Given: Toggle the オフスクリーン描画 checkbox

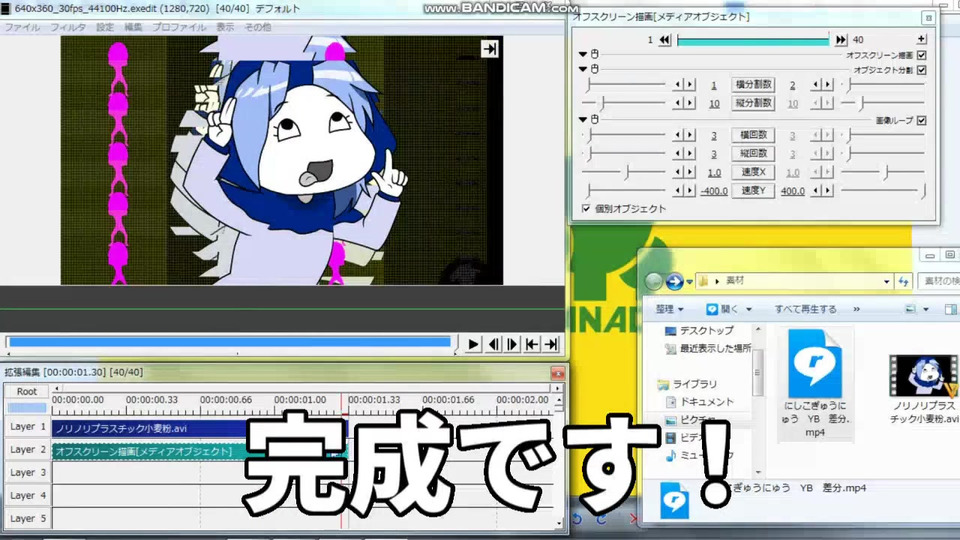Looking at the screenshot, I should tap(921, 55).
